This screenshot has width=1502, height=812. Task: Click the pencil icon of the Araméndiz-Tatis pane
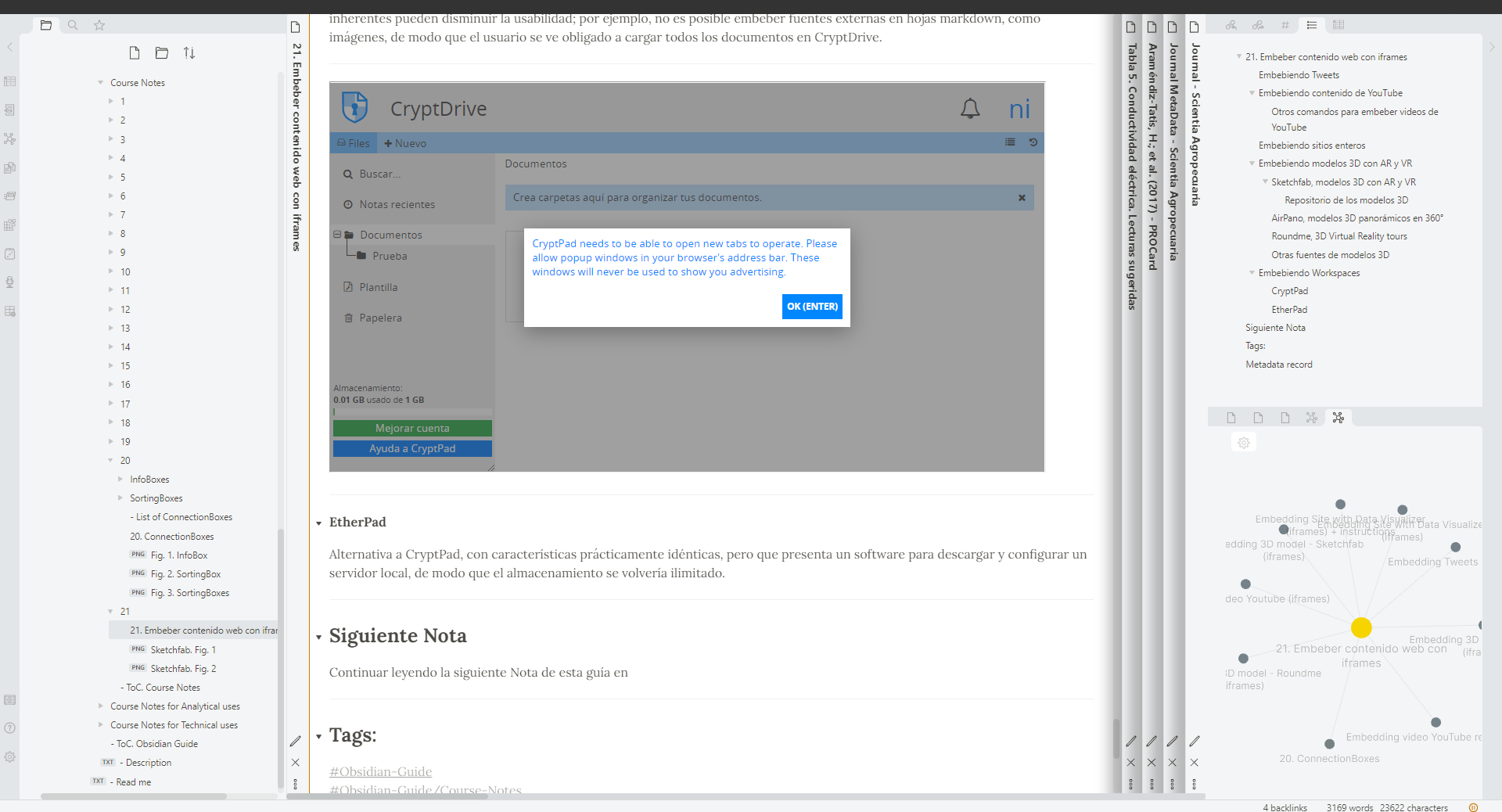(1152, 741)
